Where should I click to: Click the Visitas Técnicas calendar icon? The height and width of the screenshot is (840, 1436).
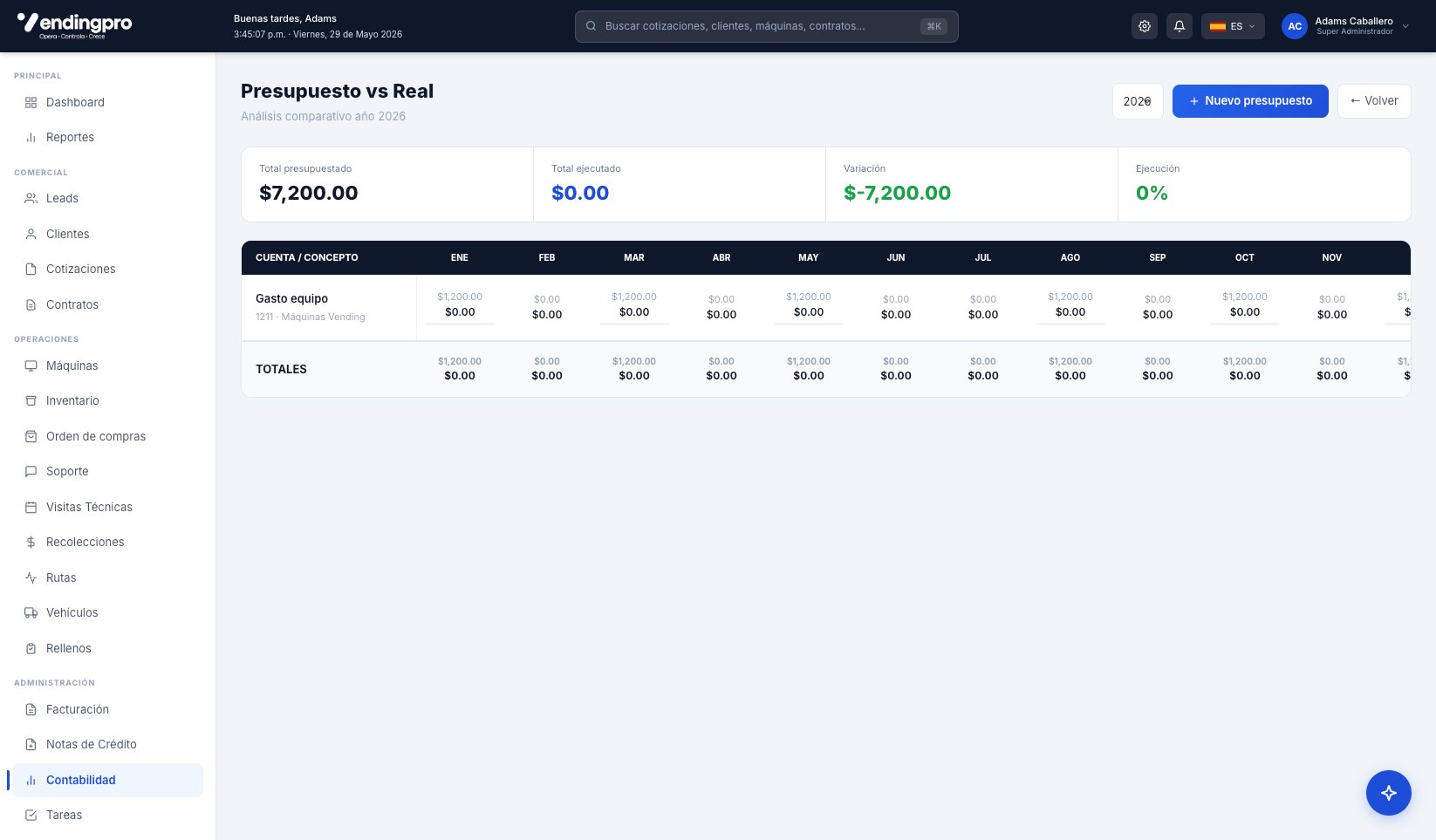click(31, 507)
